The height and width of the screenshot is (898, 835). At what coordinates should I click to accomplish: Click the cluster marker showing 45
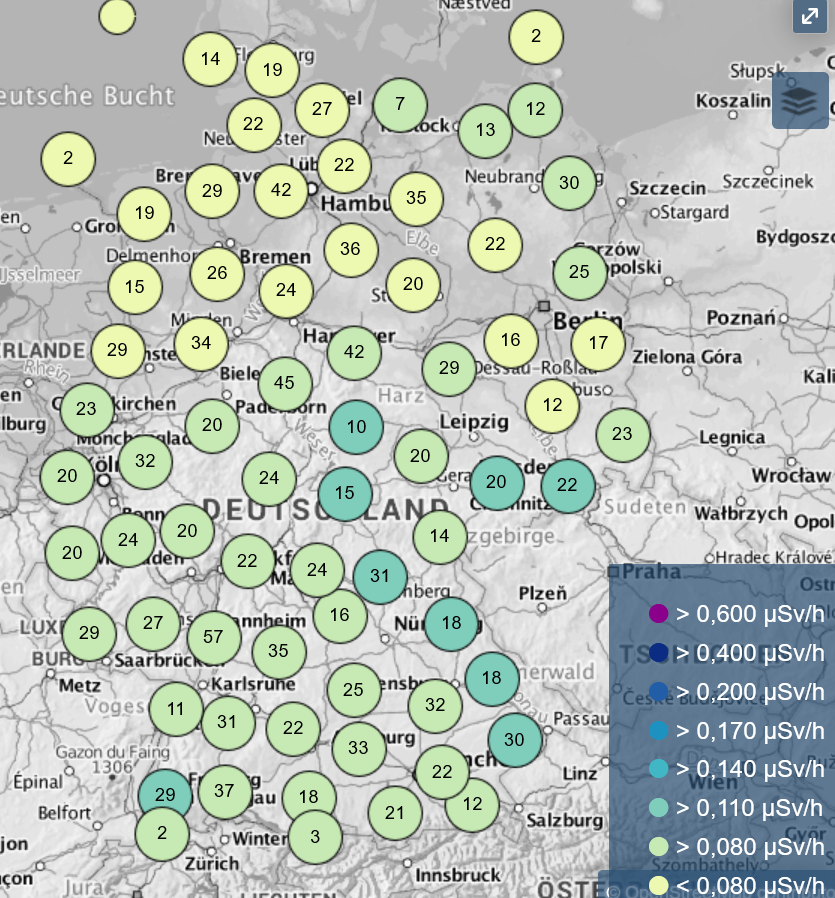(x=285, y=383)
